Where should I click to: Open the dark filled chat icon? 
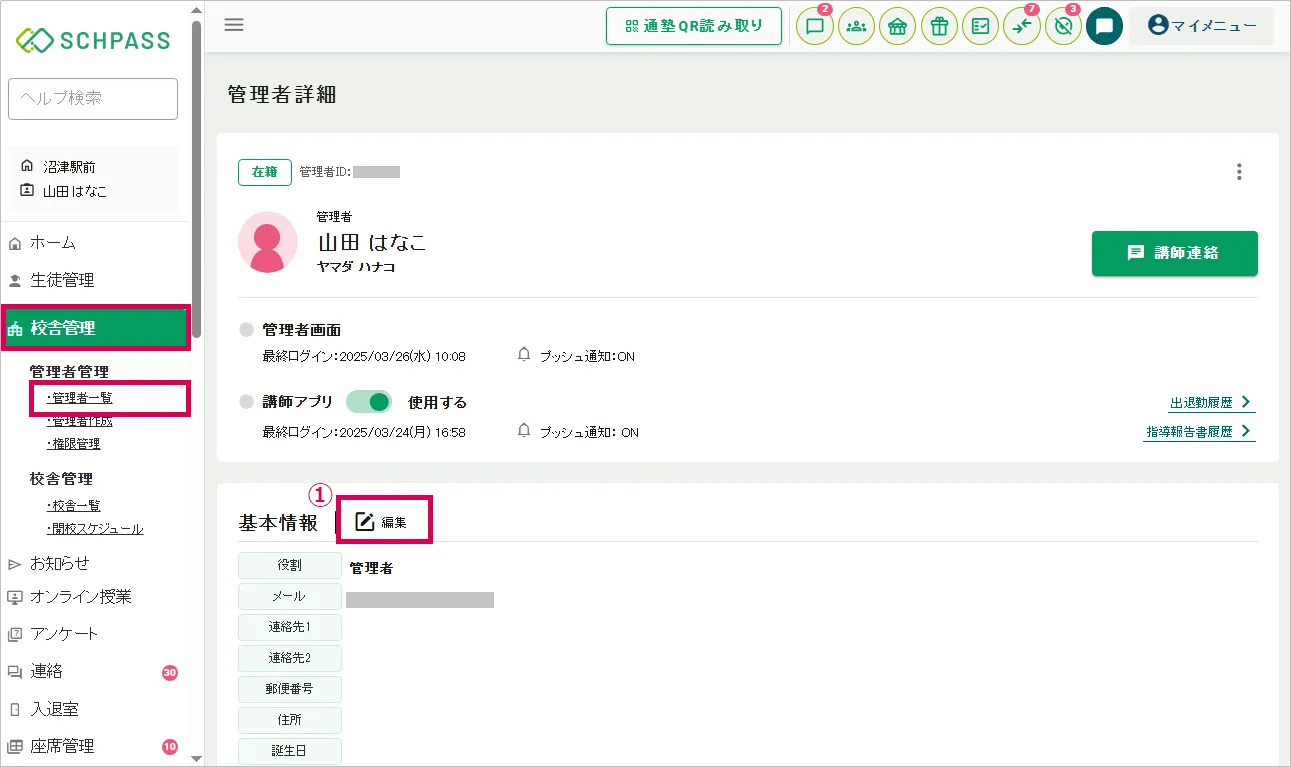pos(1104,27)
